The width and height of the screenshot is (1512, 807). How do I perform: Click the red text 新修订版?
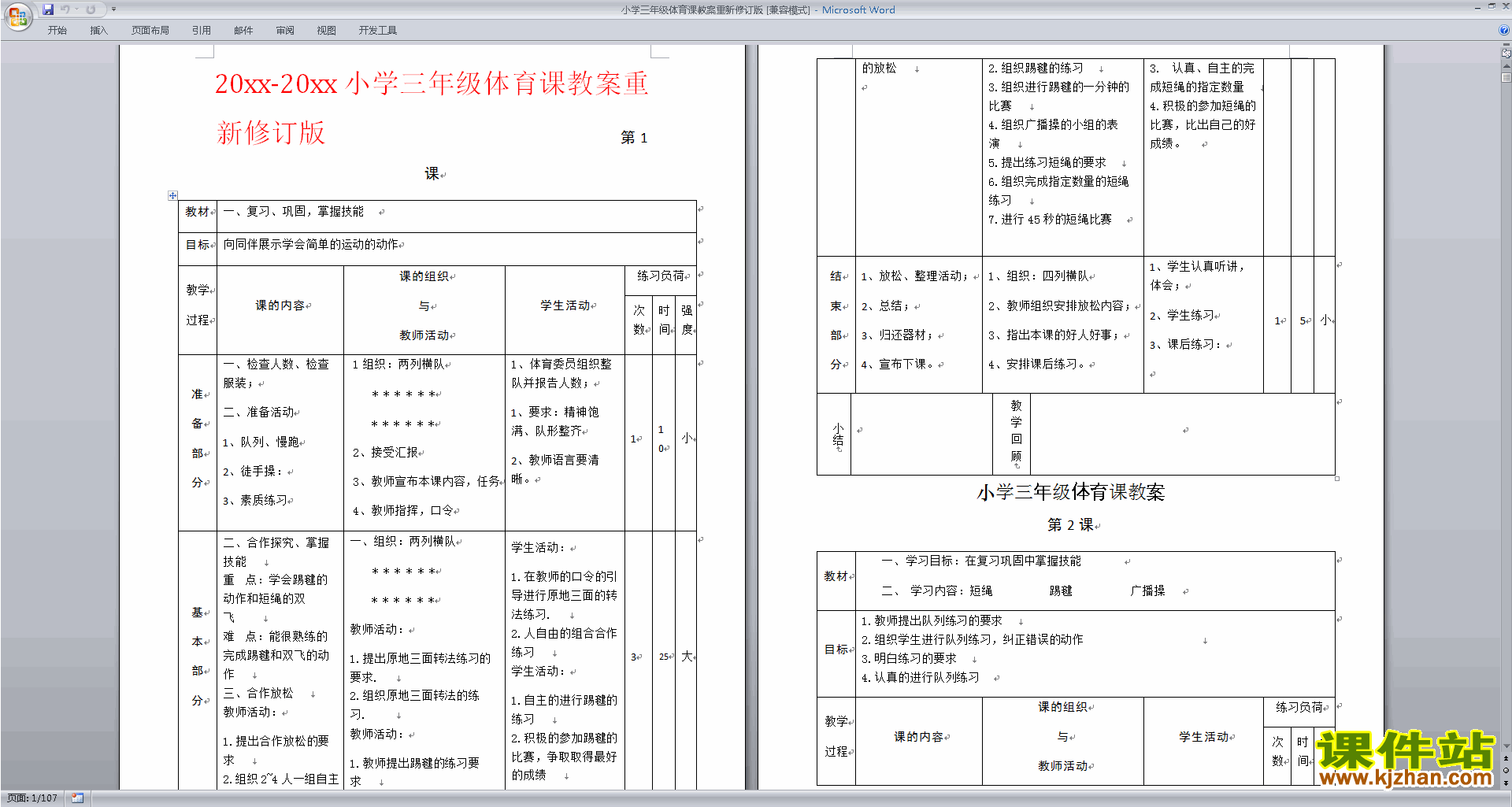coord(271,133)
